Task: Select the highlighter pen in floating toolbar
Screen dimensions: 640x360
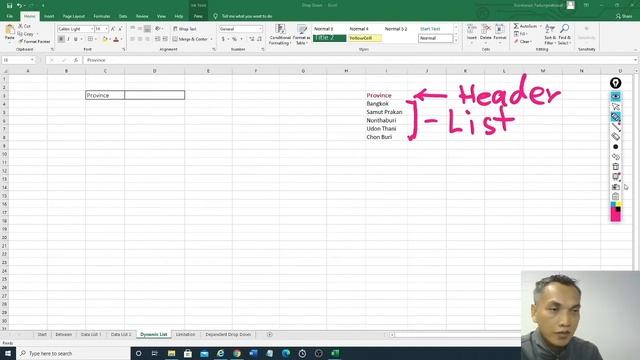Action: point(616,117)
